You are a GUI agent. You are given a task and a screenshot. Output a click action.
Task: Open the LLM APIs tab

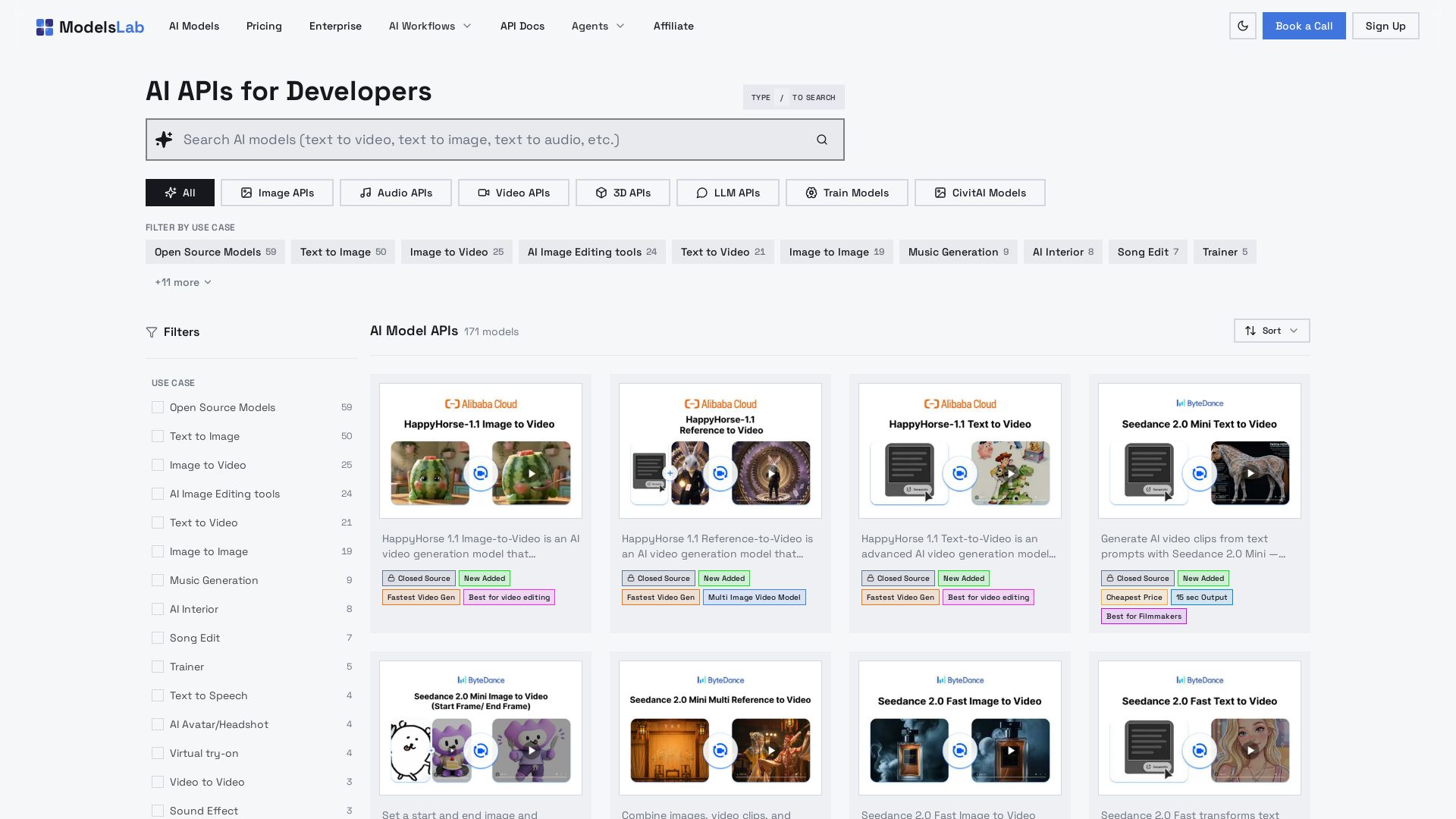(728, 193)
